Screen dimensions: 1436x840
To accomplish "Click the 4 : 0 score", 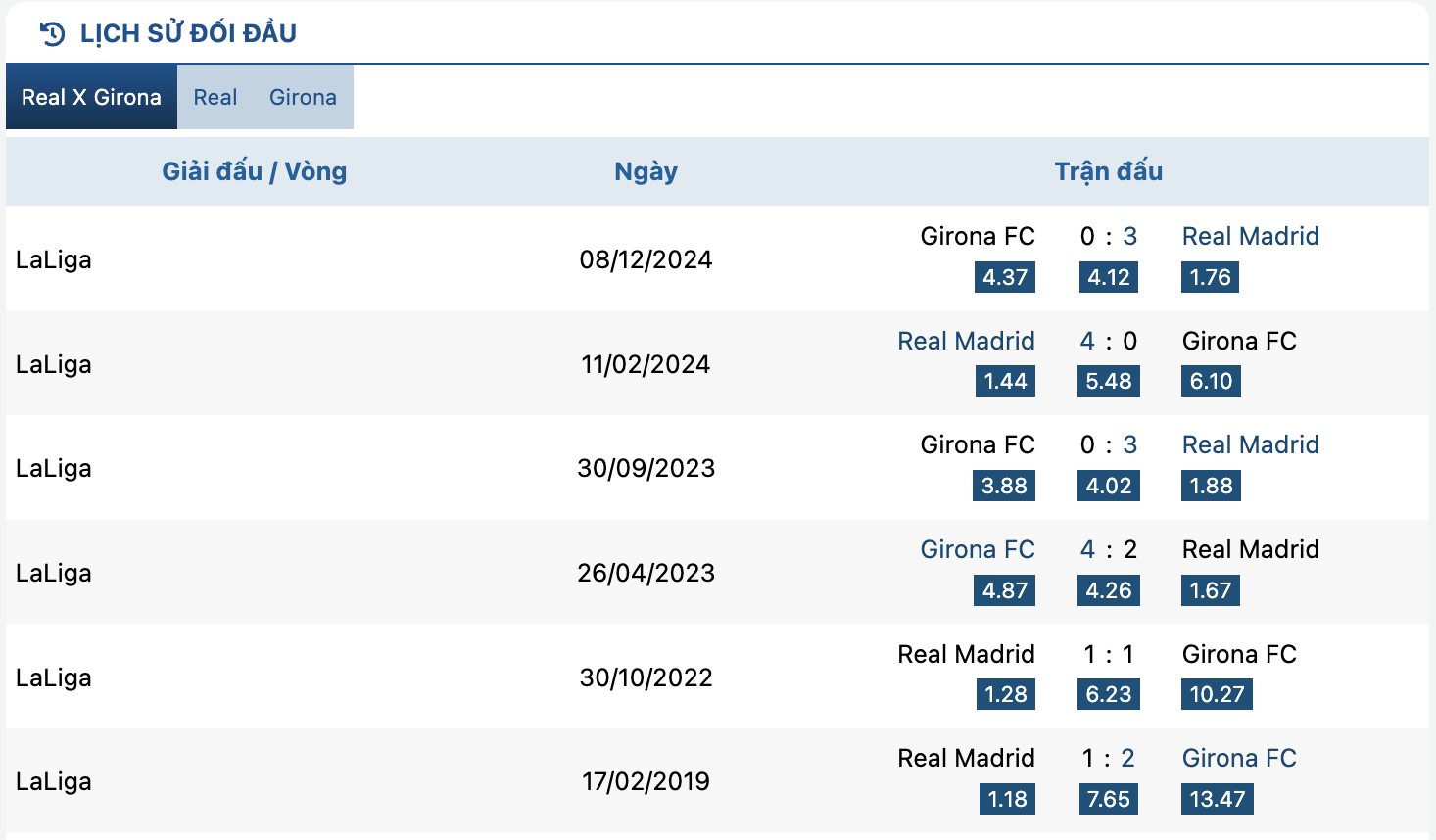I will tap(1109, 341).
